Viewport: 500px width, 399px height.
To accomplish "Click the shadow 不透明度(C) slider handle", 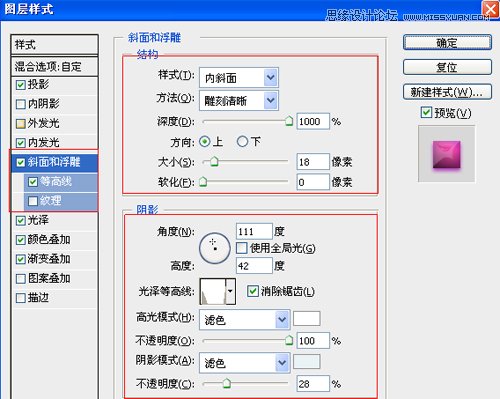I will [x=227, y=384].
